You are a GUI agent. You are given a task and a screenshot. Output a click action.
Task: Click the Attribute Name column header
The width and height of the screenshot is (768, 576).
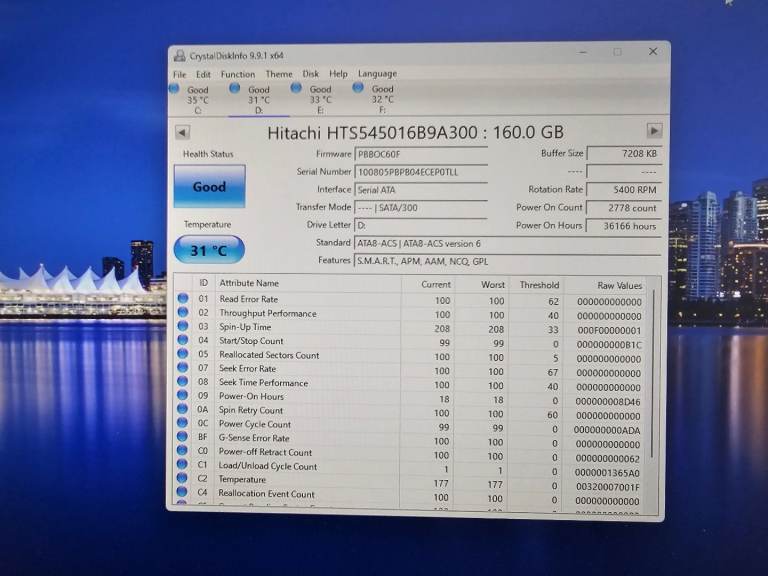[308, 283]
